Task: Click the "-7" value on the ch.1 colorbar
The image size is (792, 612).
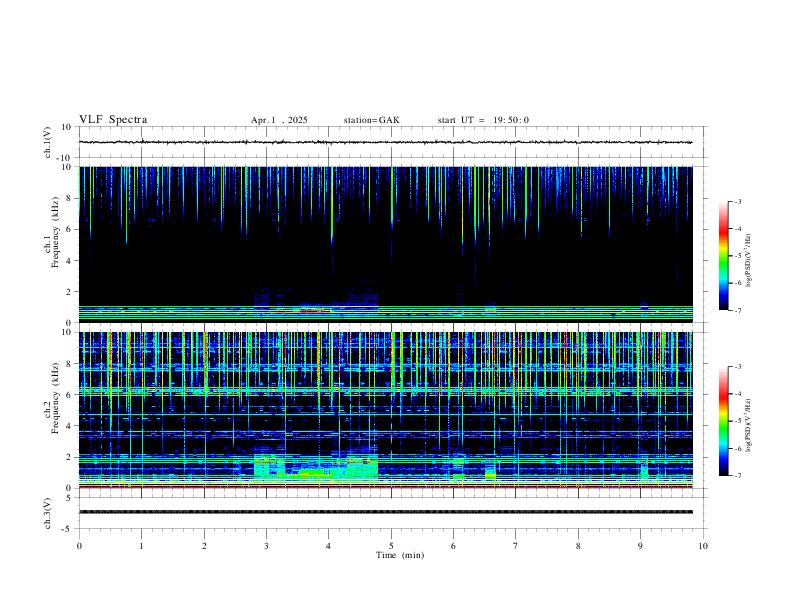Action: click(x=737, y=310)
